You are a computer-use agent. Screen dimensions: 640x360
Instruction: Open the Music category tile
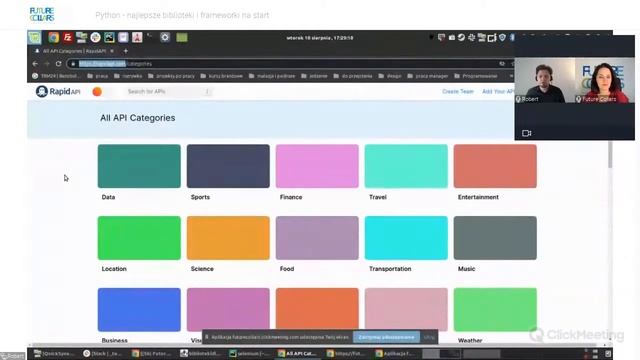click(495, 238)
